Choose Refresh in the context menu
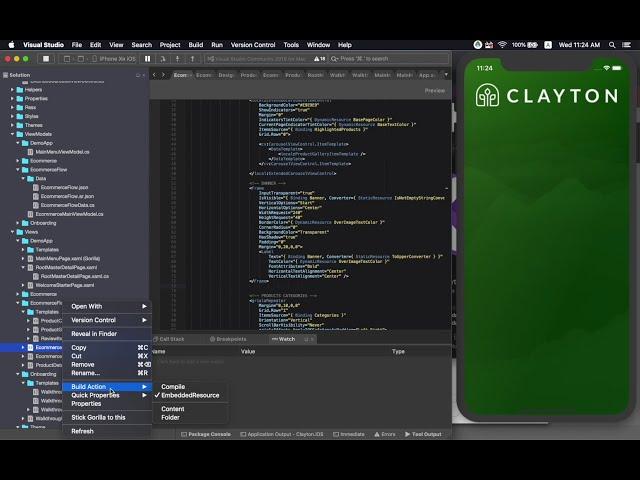The image size is (640, 480). [107, 431]
